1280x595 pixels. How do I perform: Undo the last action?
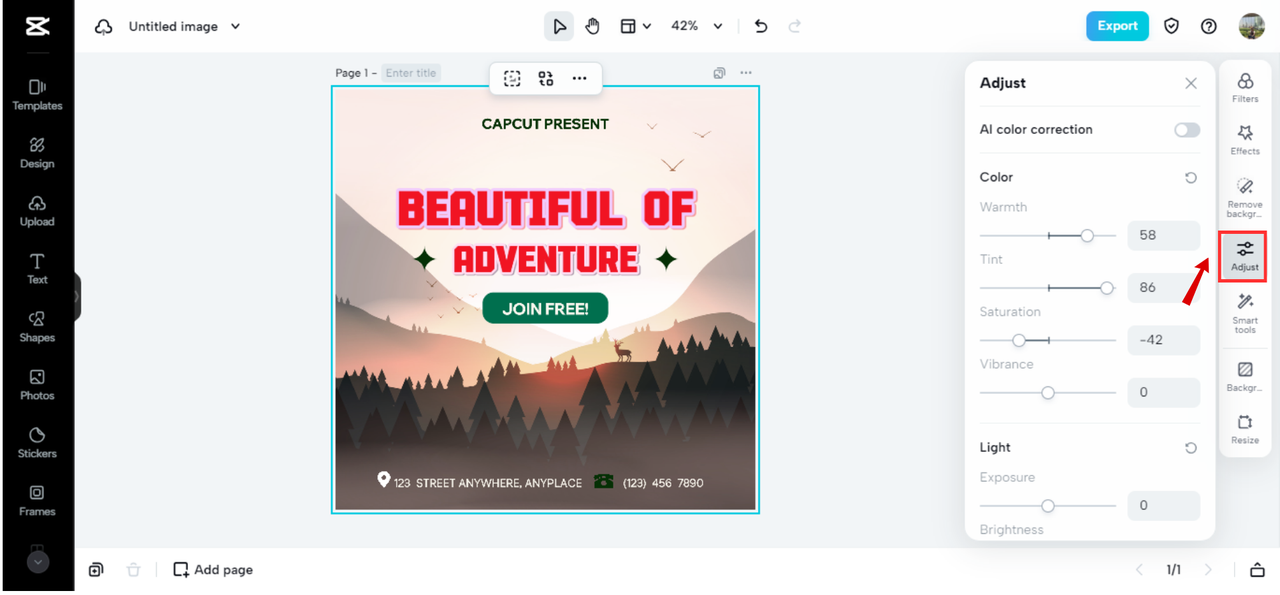click(x=761, y=26)
